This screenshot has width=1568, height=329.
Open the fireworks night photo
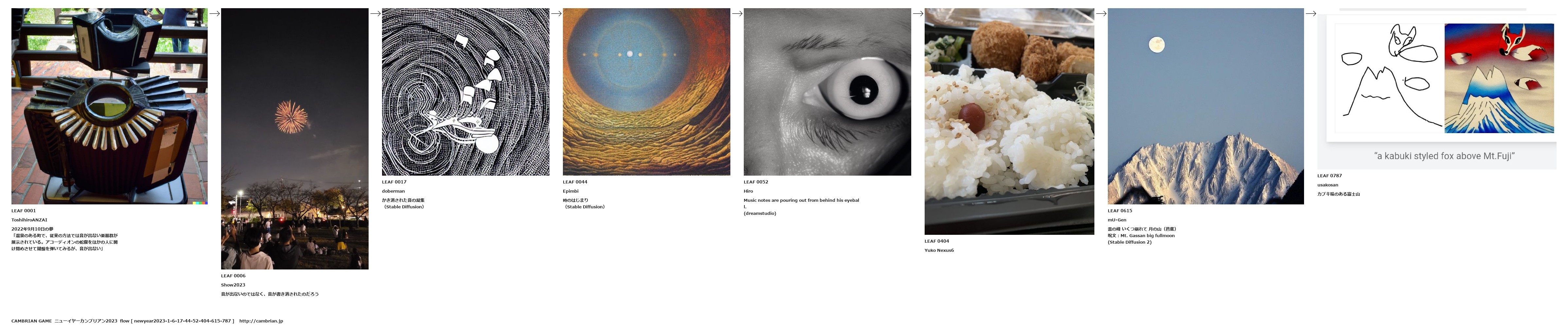(295, 139)
